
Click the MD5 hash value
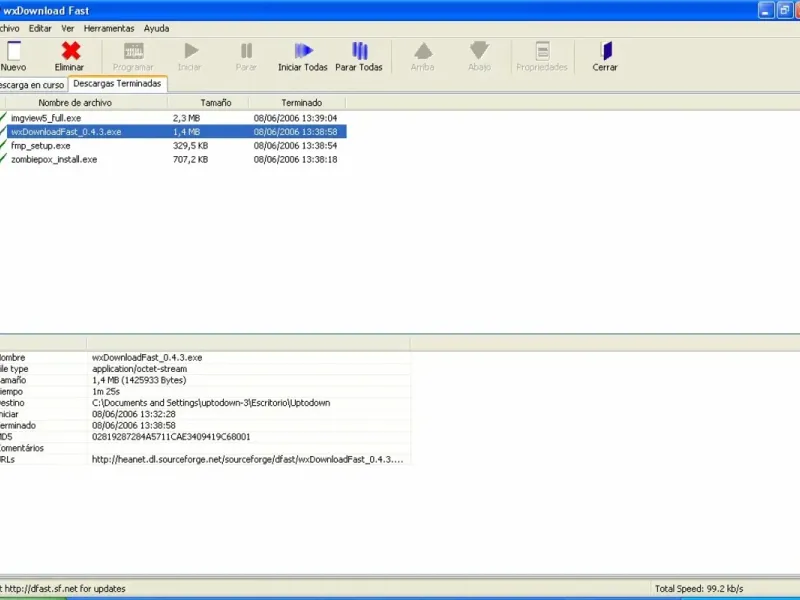point(171,437)
